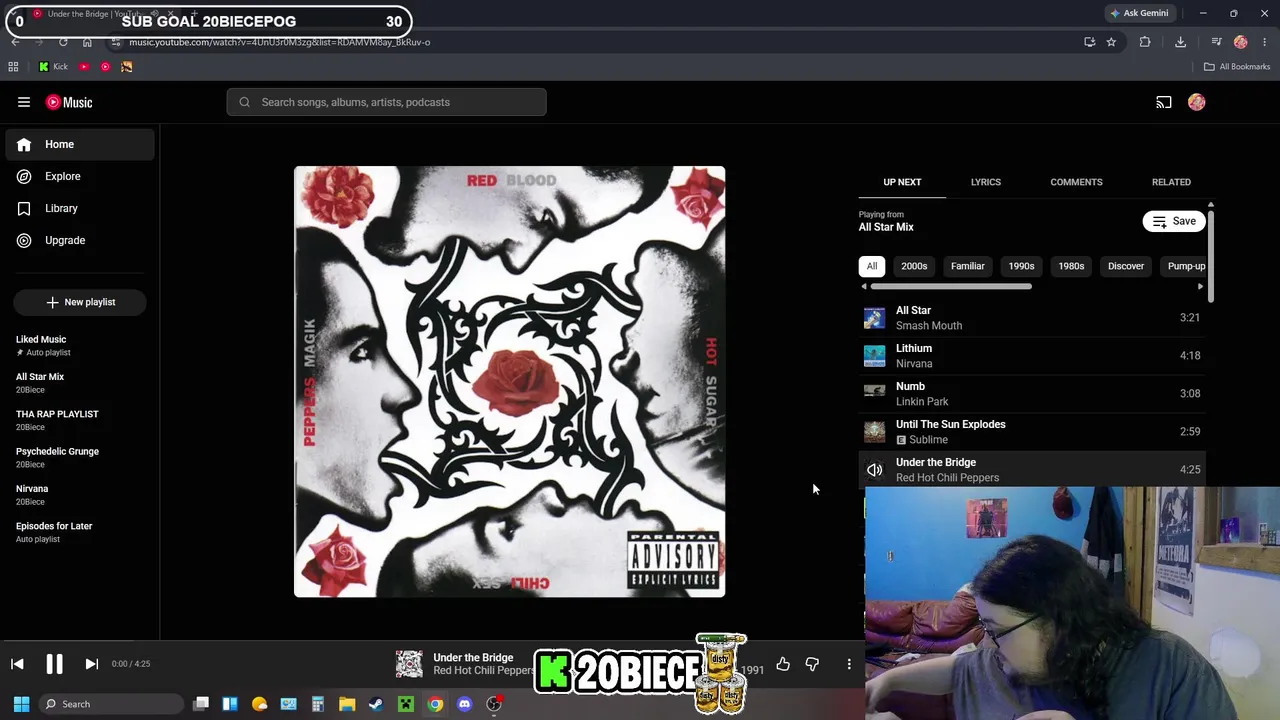Save the queue with Save button

click(1174, 221)
